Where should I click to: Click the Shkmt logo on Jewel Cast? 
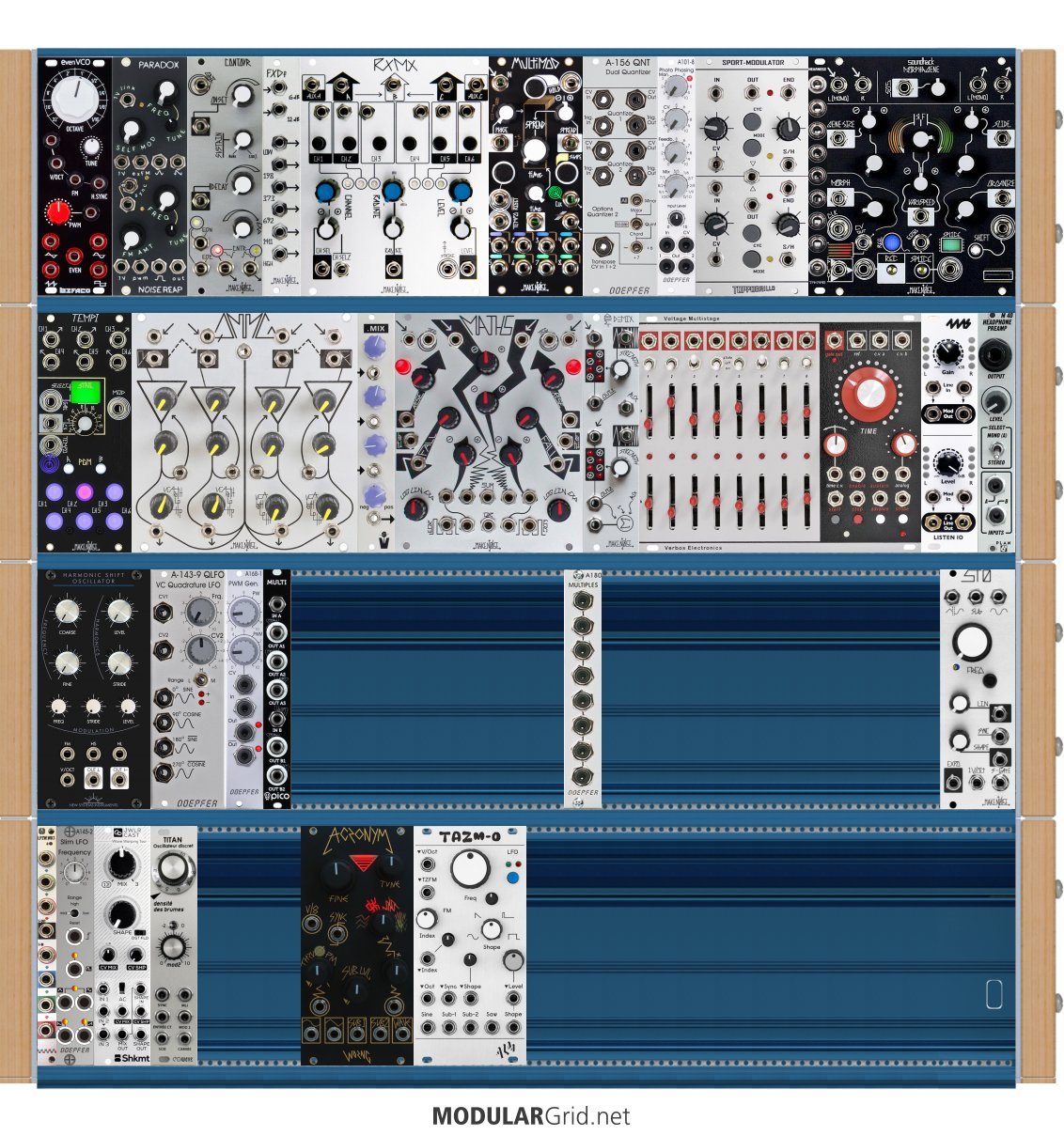[x=131, y=1057]
